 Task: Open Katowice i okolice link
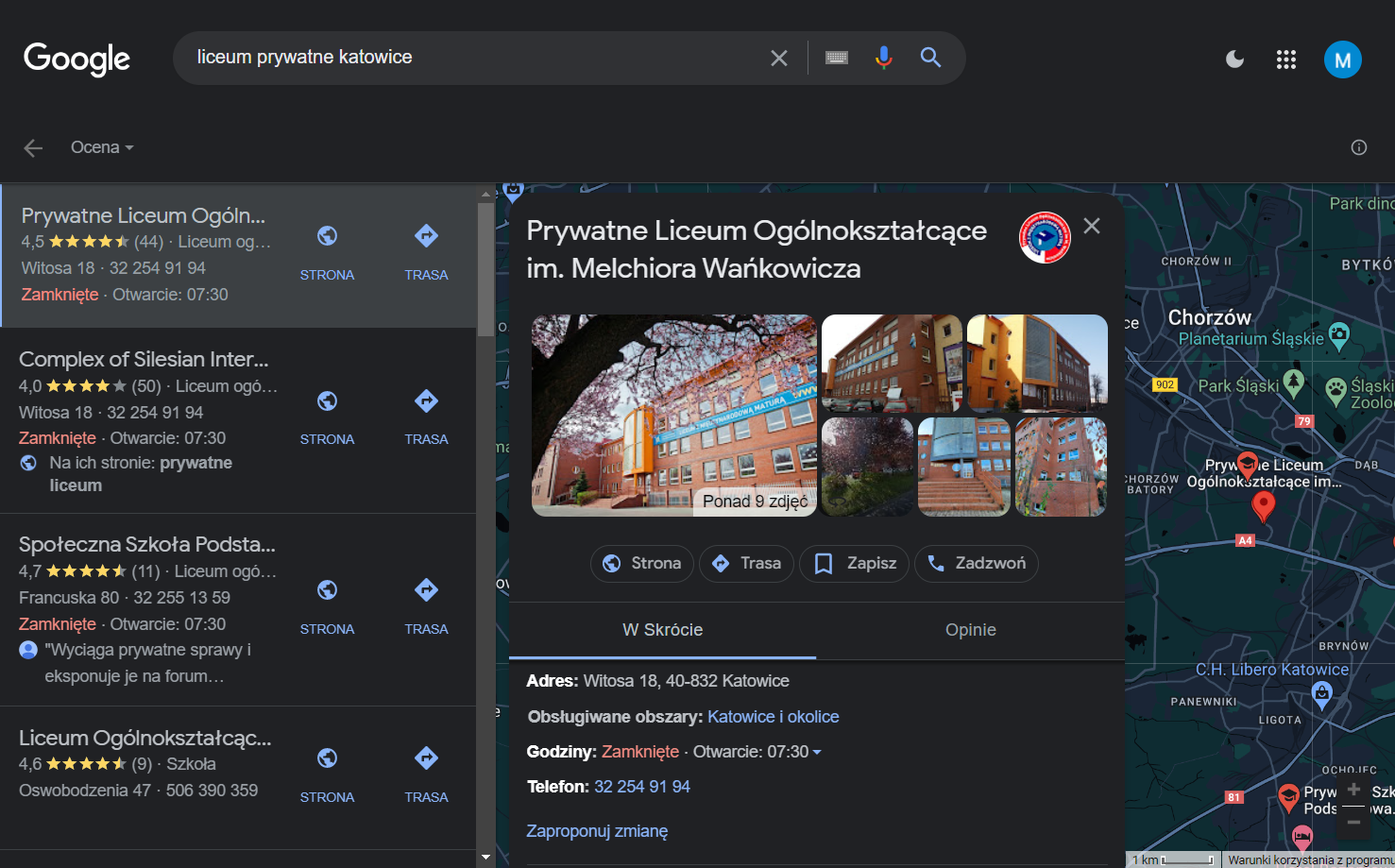pos(773,717)
